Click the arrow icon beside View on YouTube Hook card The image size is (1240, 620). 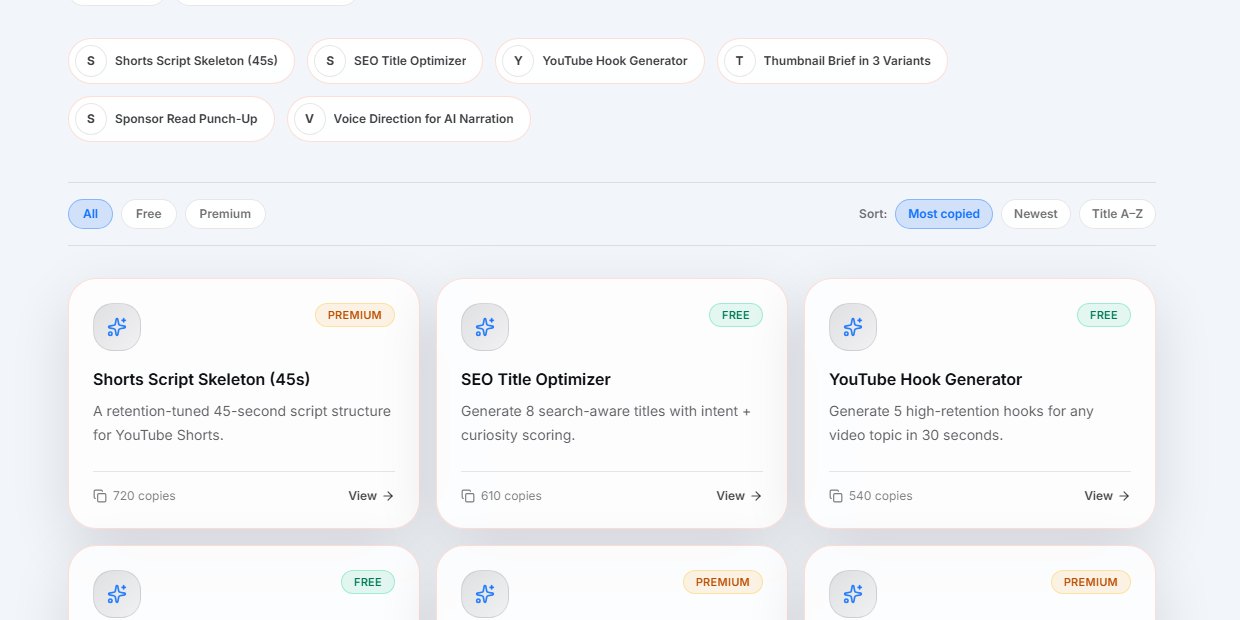pos(1124,496)
